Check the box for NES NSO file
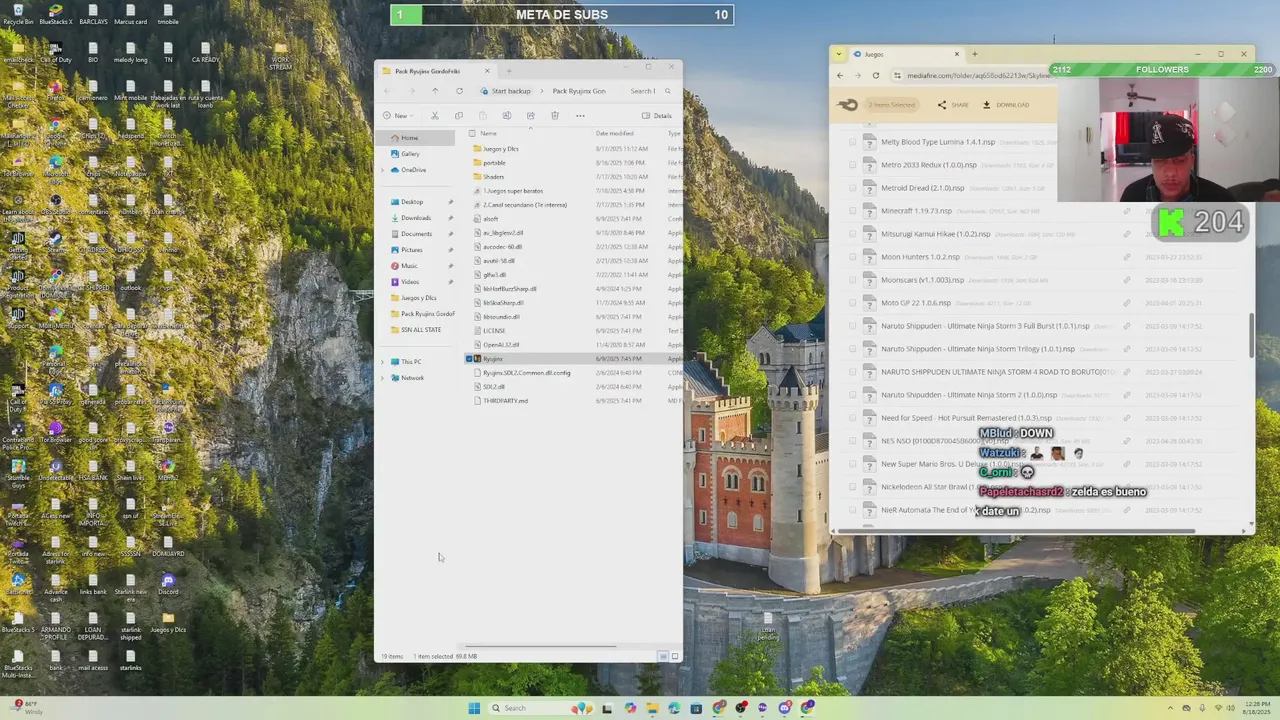The height and width of the screenshot is (720, 1280). pos(852,441)
